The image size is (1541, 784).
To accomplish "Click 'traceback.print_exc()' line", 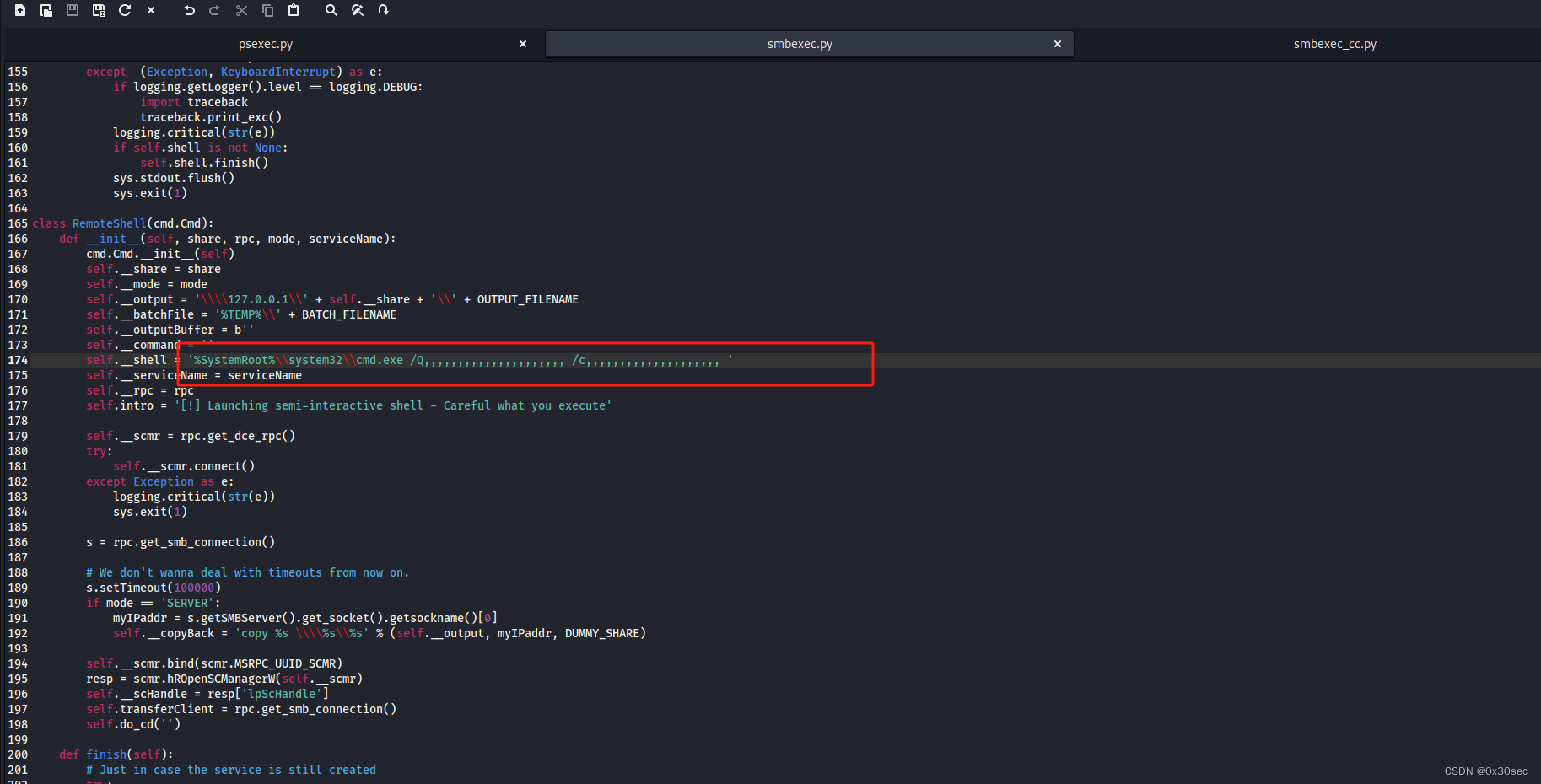I will pos(211,117).
